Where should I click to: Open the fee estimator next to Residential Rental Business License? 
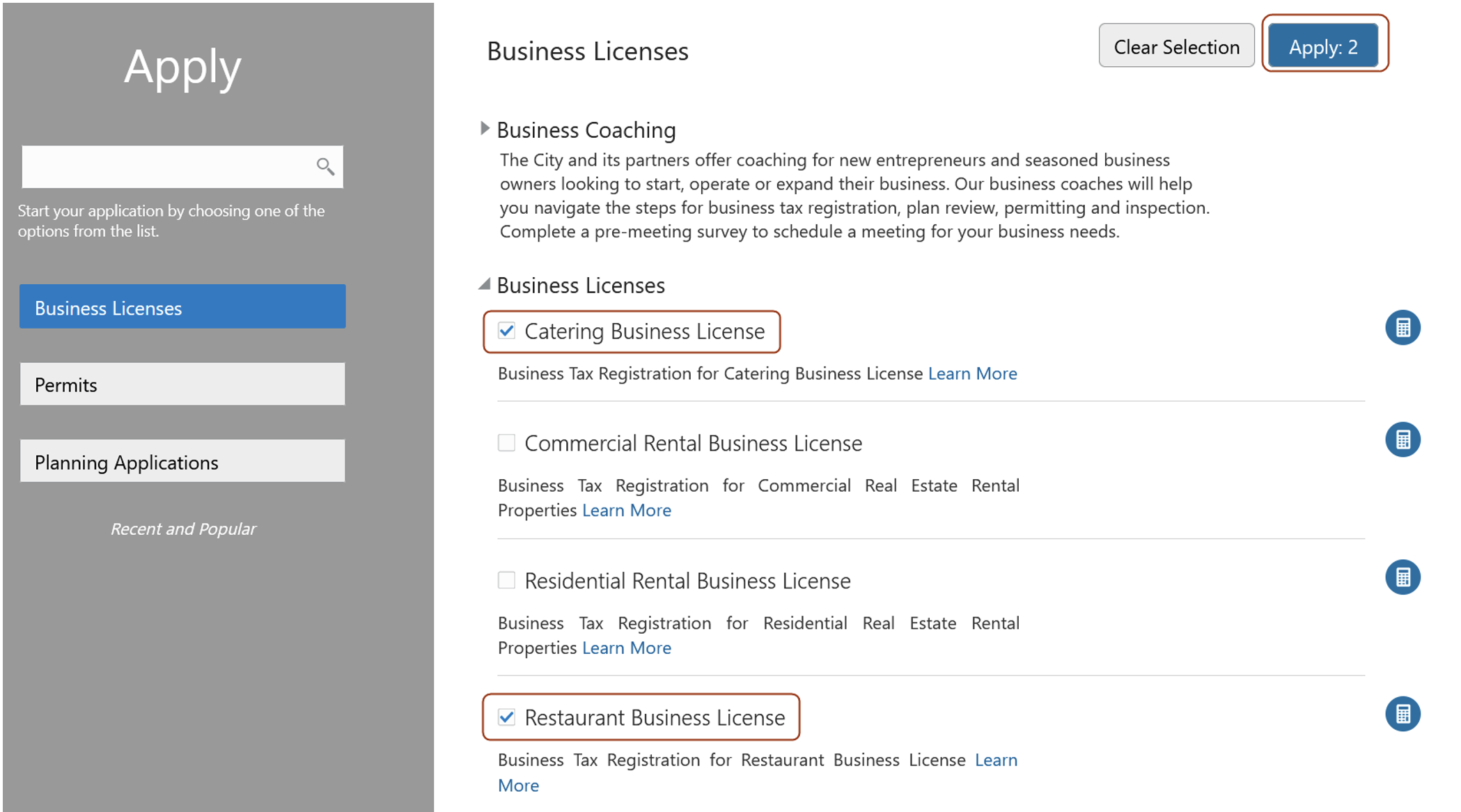[x=1405, y=577]
